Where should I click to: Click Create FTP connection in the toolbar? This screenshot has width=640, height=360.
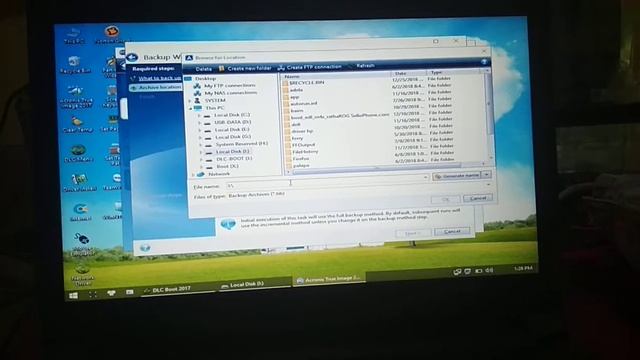click(x=310, y=67)
